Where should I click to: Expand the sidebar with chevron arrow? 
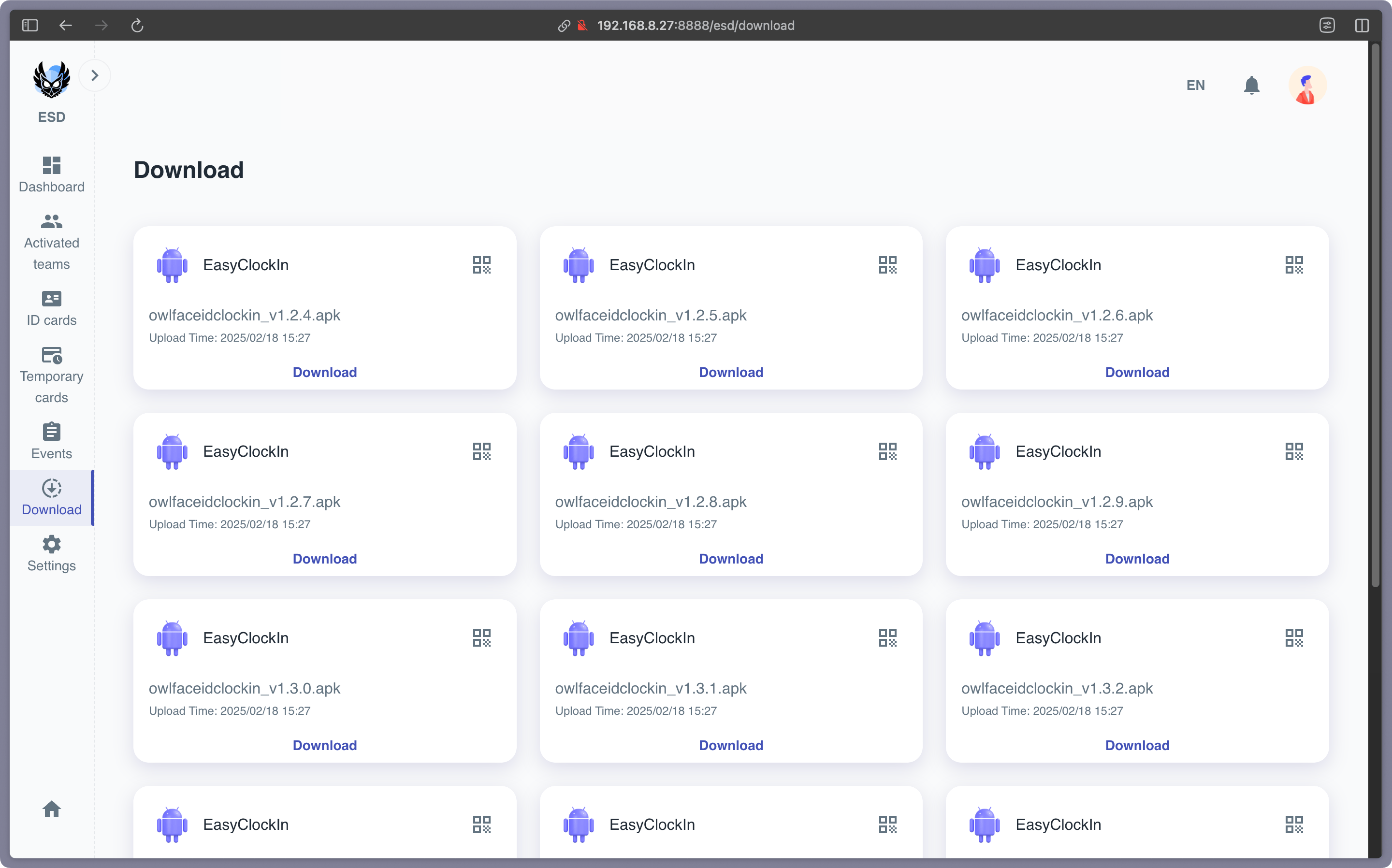pyautogui.click(x=95, y=75)
